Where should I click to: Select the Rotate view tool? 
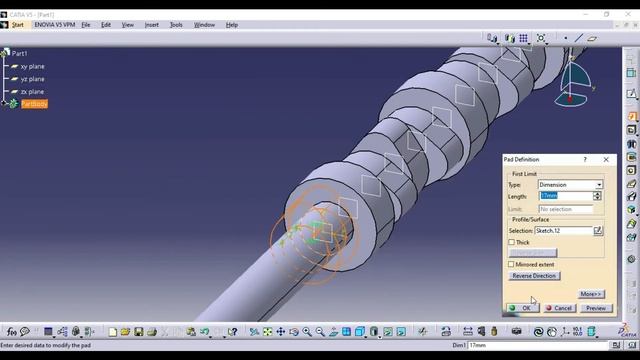[293, 332]
